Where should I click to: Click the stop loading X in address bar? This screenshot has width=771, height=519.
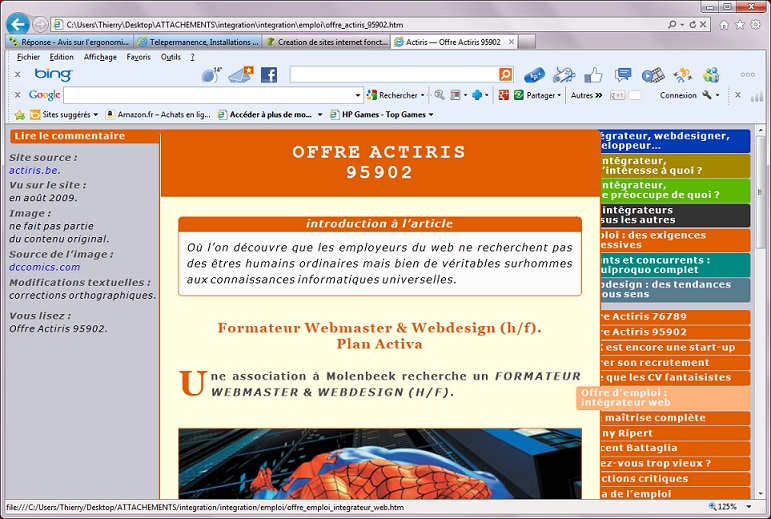pos(703,24)
